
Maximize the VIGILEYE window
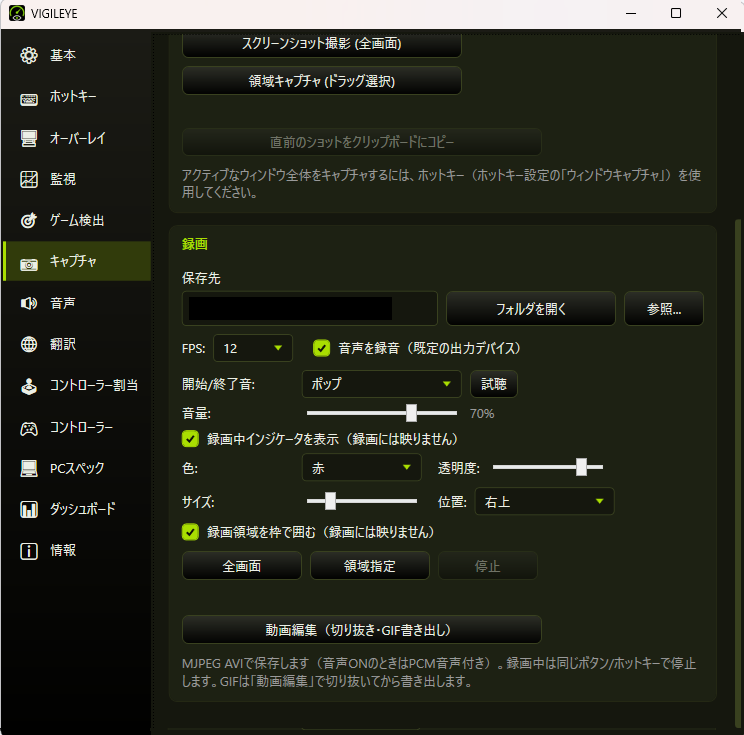pos(676,13)
